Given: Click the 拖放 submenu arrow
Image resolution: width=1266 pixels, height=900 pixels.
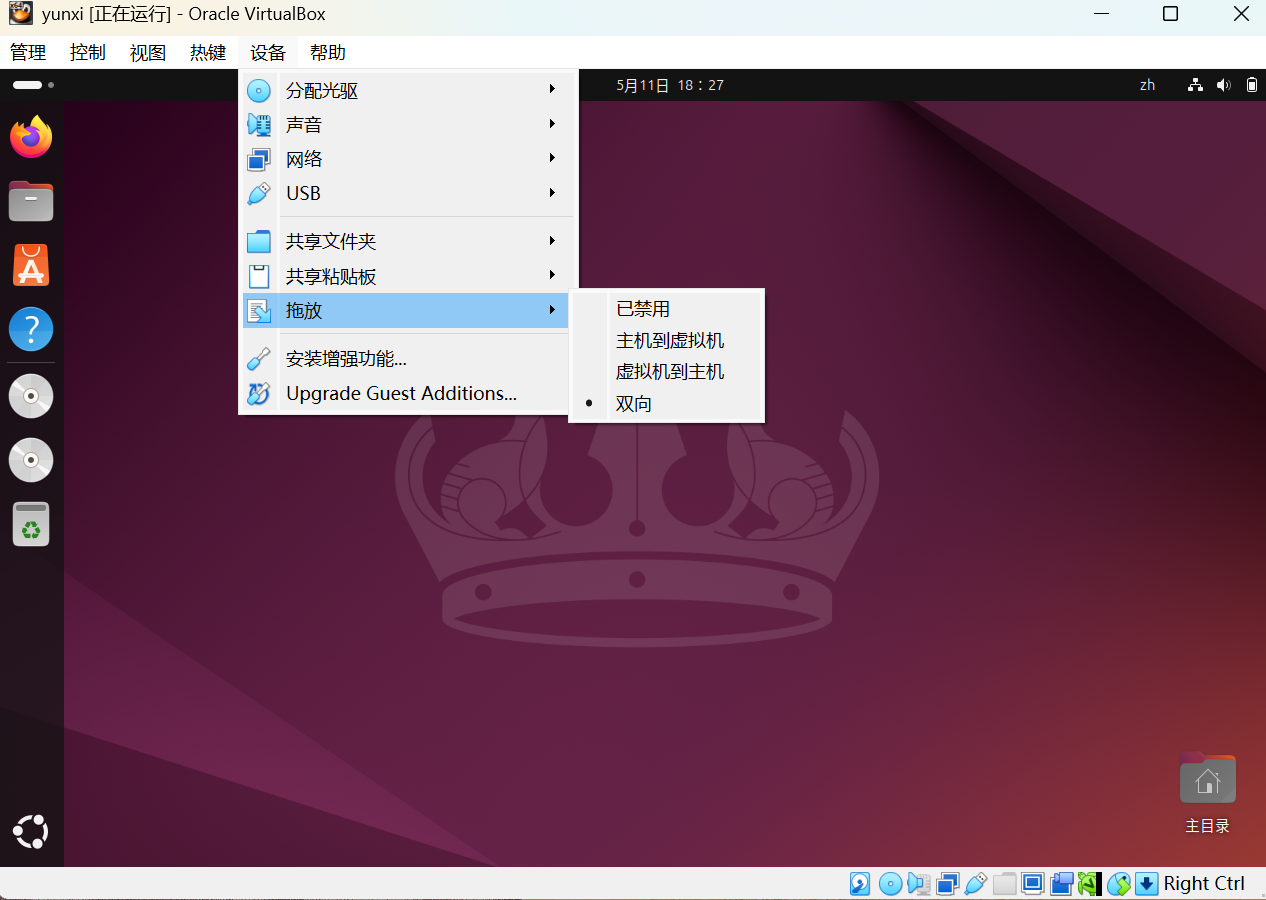Looking at the screenshot, I should (x=552, y=310).
